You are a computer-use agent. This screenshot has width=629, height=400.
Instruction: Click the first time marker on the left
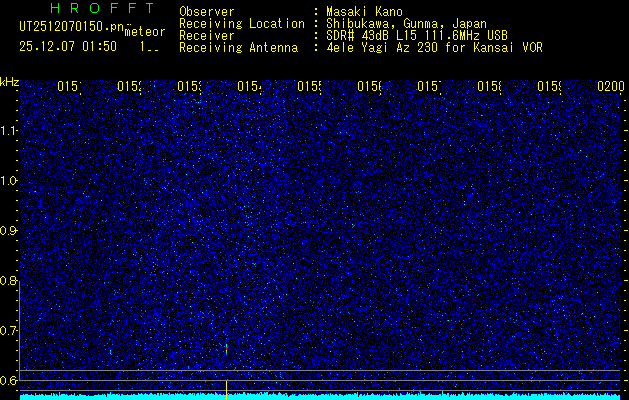[68, 87]
